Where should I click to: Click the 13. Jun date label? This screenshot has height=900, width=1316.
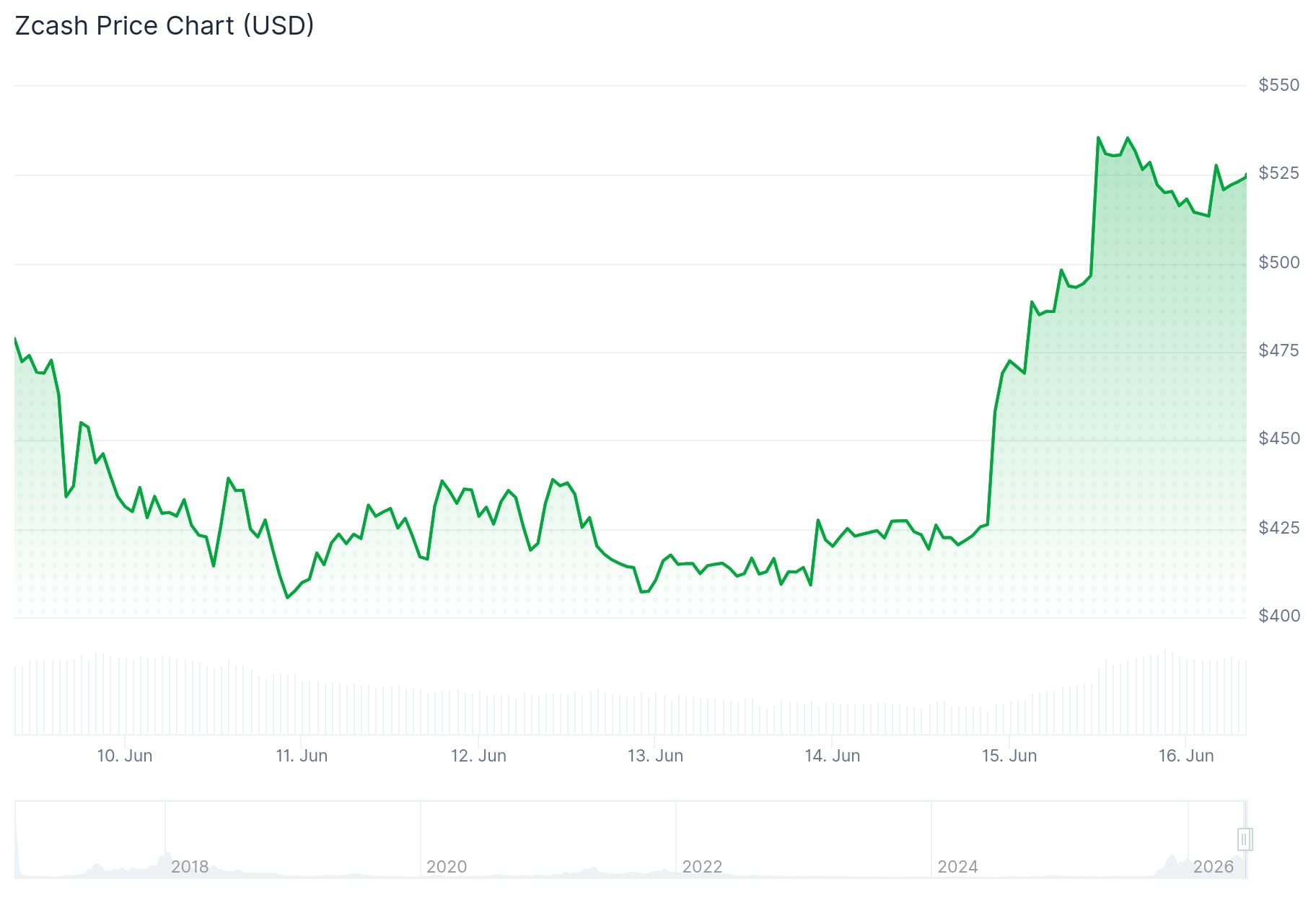click(655, 756)
